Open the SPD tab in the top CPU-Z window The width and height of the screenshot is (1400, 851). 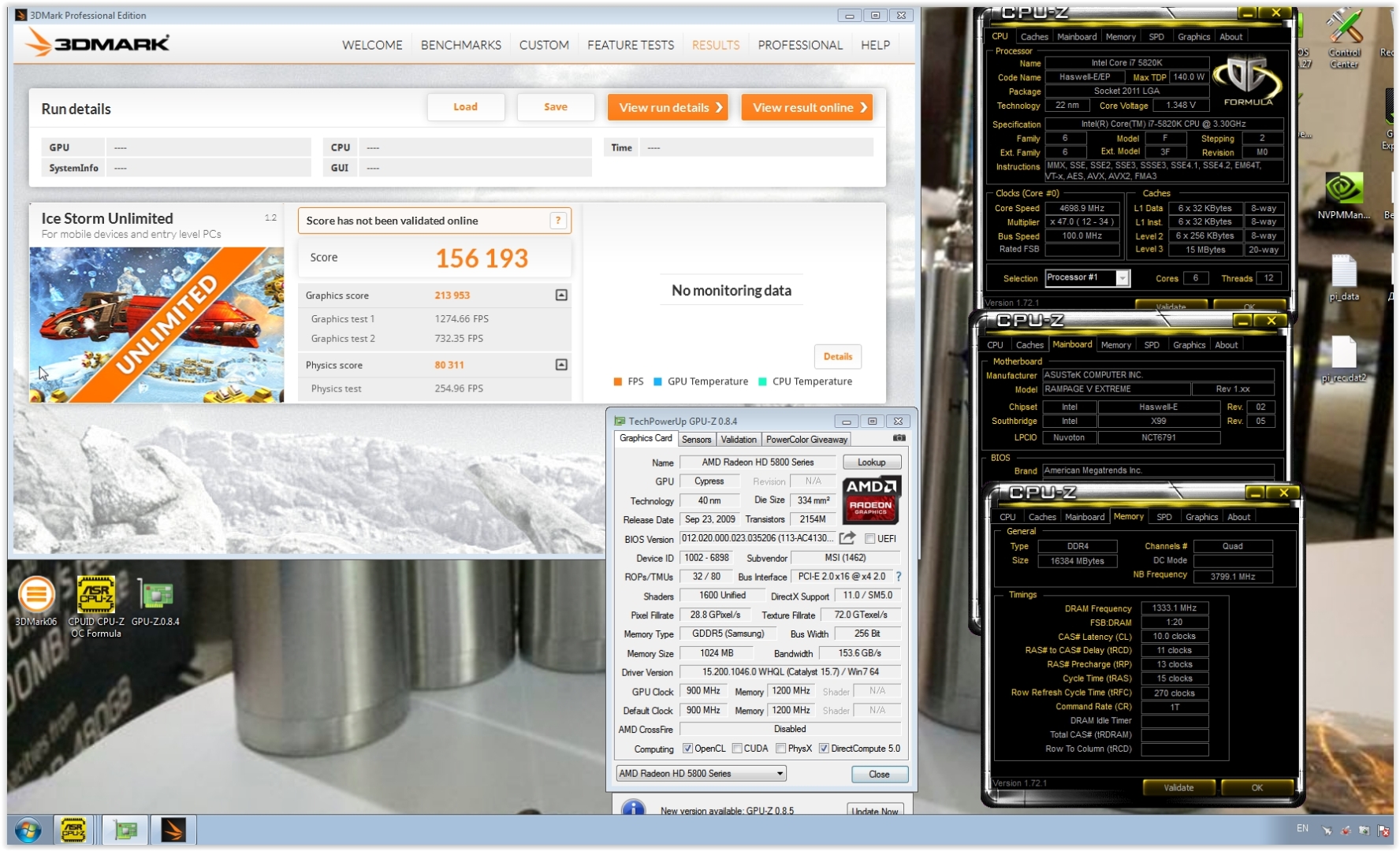[1156, 36]
